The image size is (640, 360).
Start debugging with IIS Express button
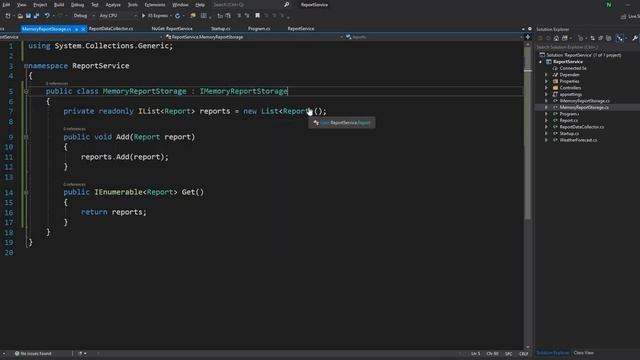[x=156, y=16]
